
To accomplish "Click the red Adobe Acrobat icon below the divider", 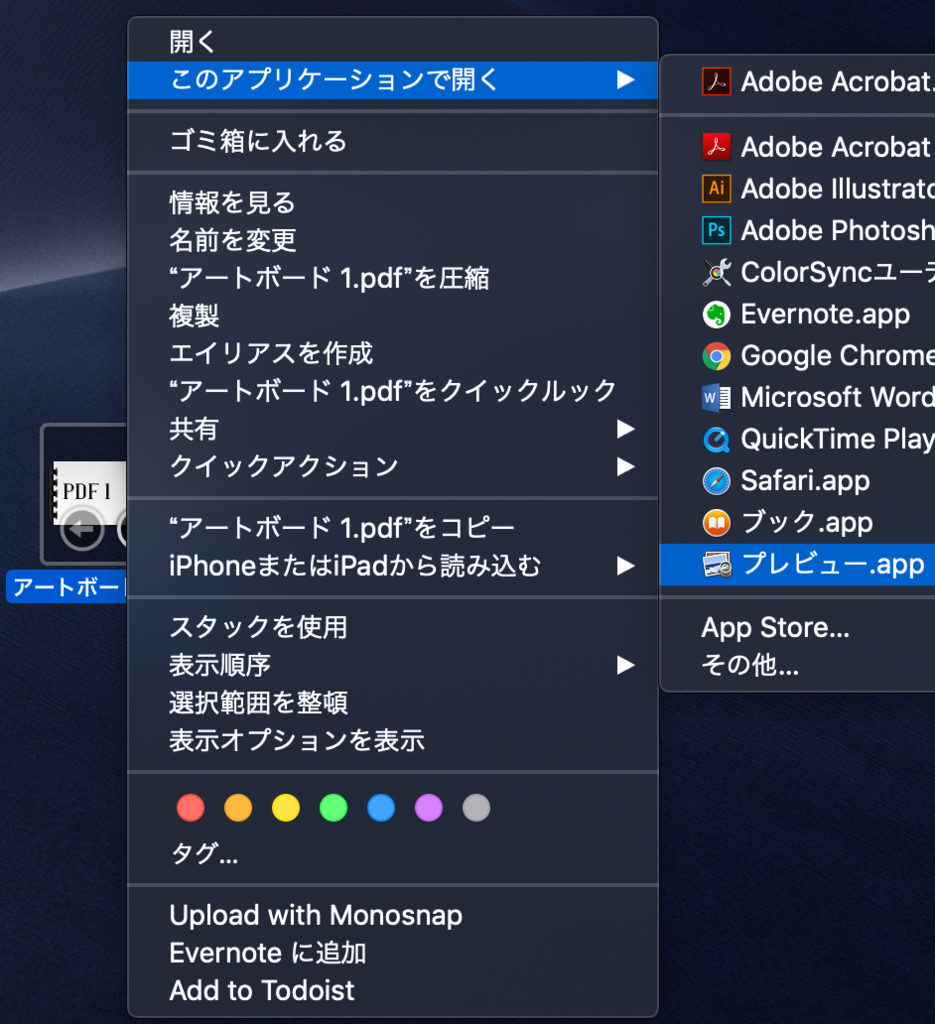I will (716, 147).
